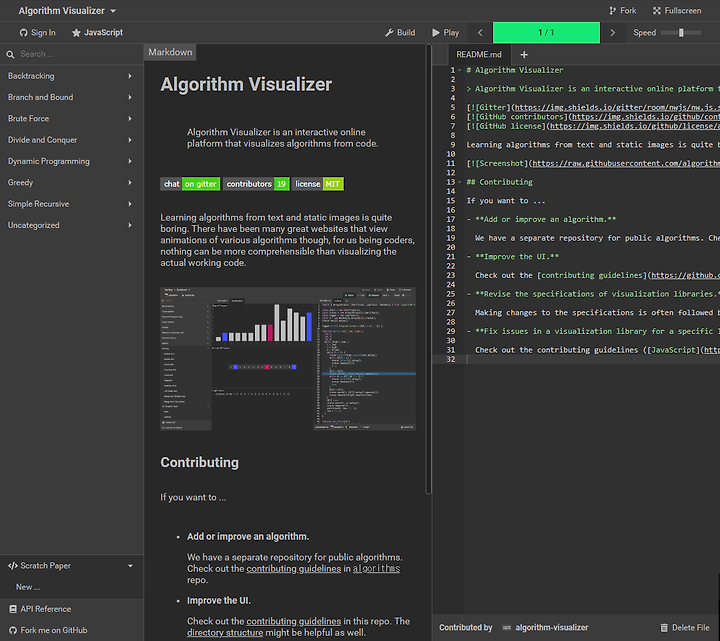Click the Fork button

point(623,11)
